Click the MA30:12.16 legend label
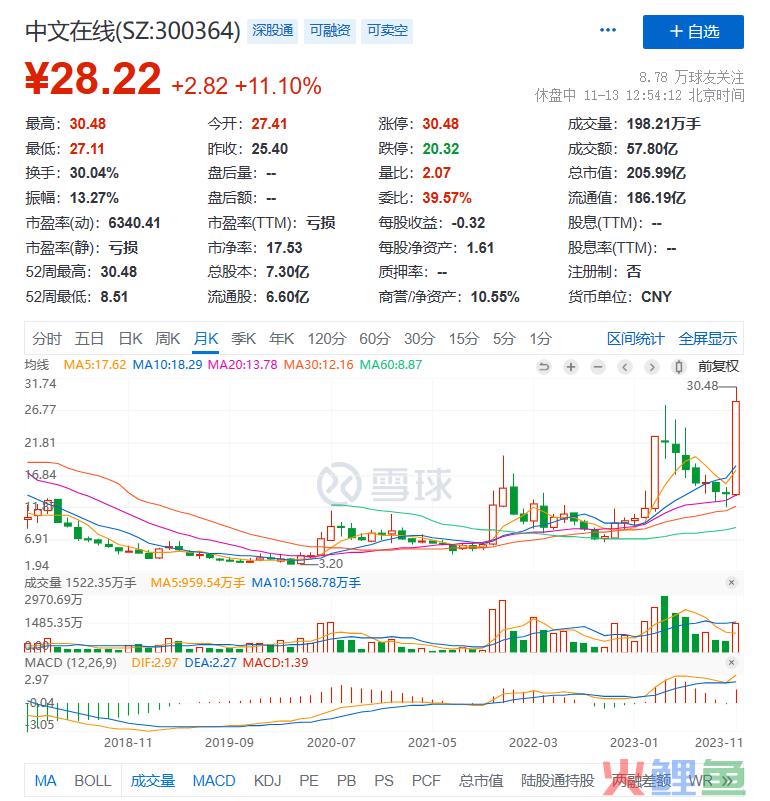 (318, 365)
